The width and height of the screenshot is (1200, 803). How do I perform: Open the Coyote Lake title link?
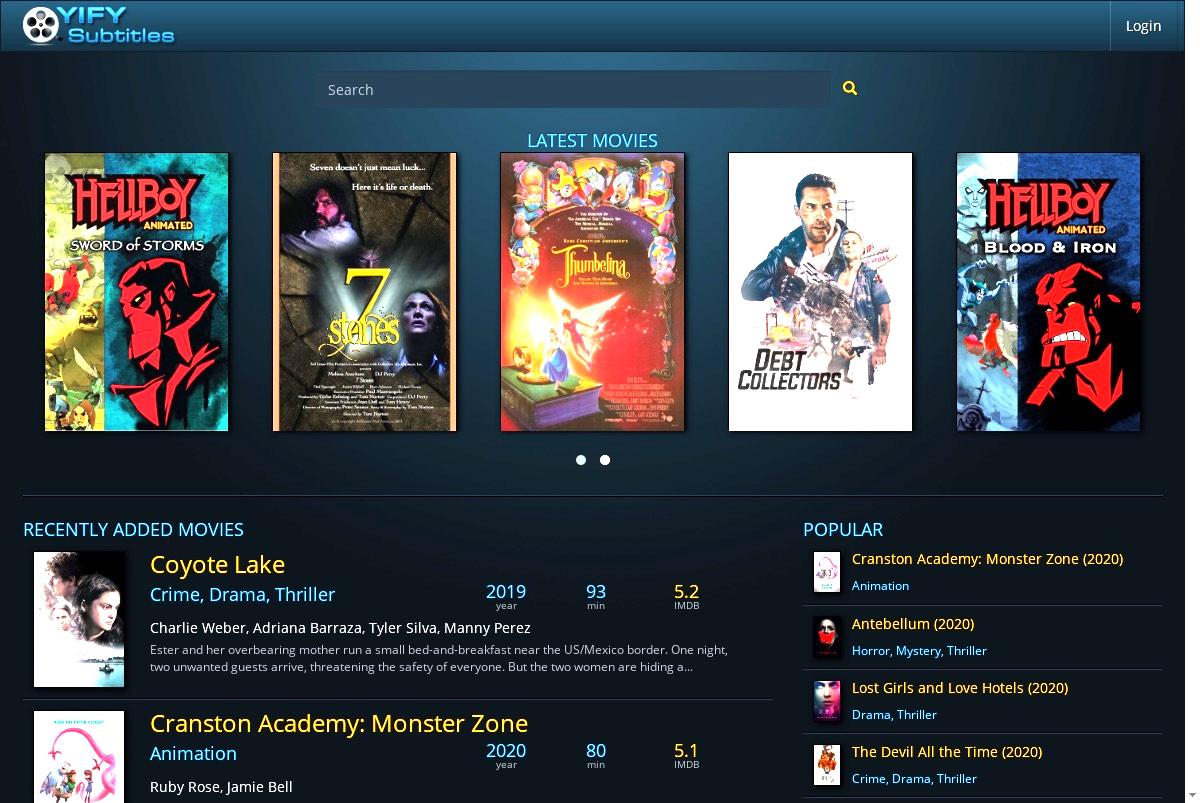pyautogui.click(x=218, y=565)
